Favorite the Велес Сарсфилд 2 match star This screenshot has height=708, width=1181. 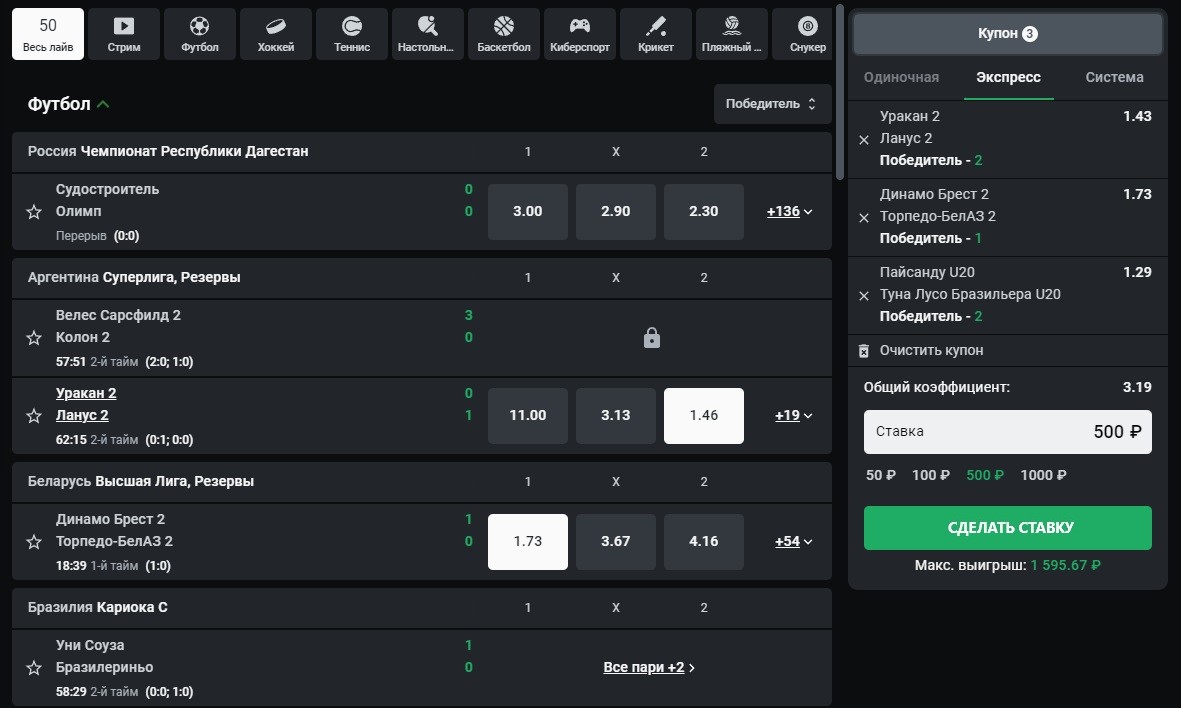(x=34, y=337)
